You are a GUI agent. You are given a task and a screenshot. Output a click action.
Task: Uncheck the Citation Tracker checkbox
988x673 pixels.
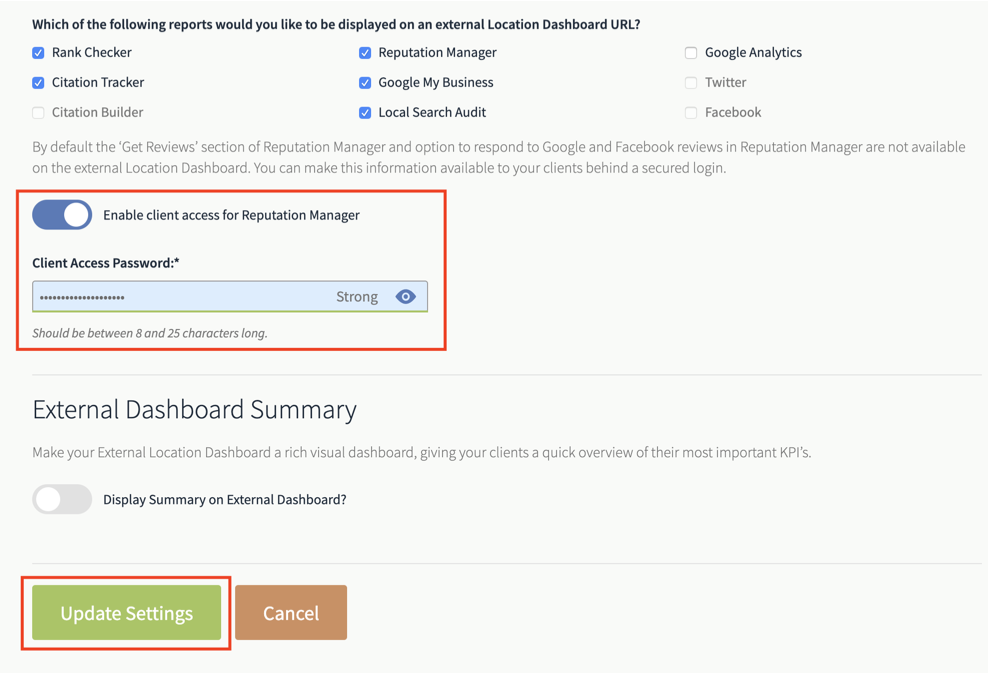(38, 83)
